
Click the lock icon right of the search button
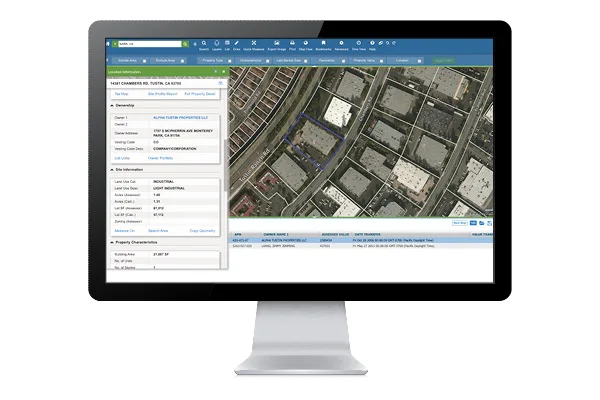195,44
